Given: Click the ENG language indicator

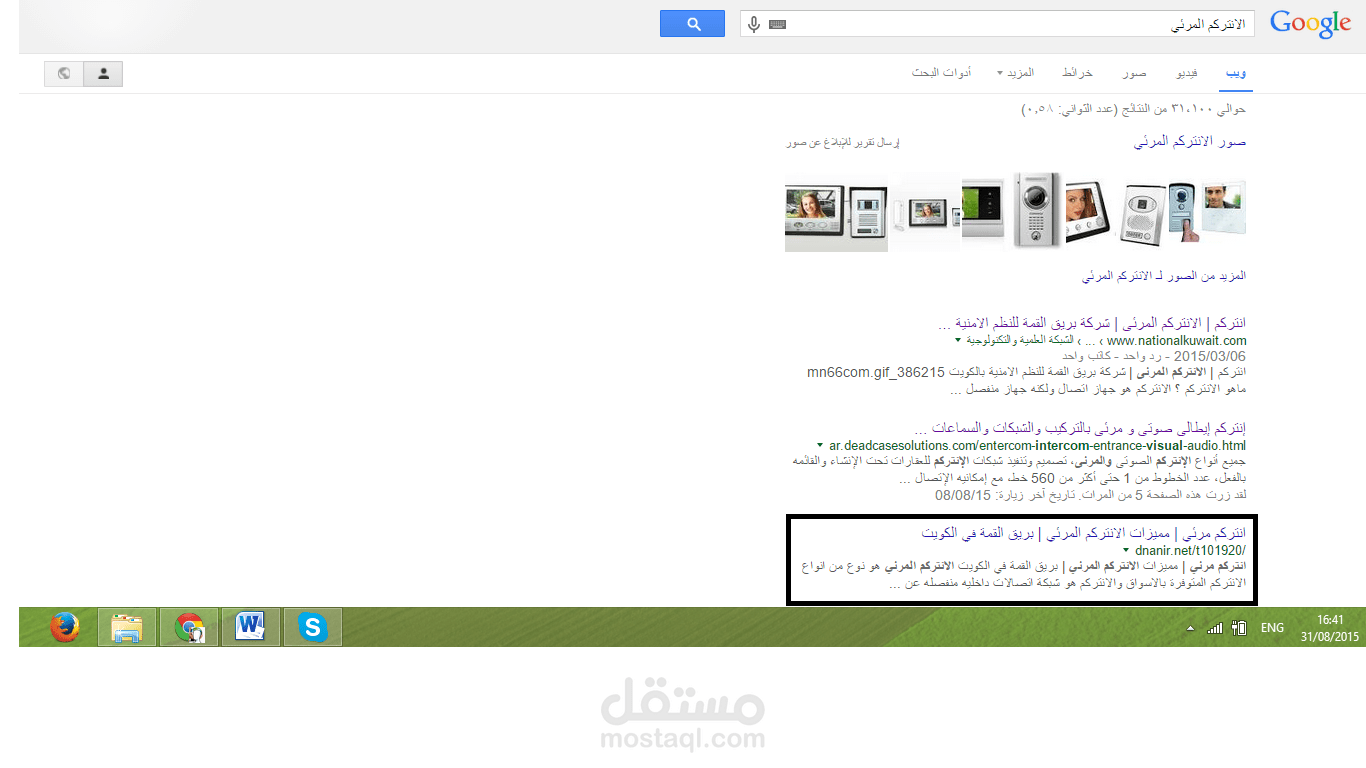Looking at the screenshot, I should pos(1272,628).
